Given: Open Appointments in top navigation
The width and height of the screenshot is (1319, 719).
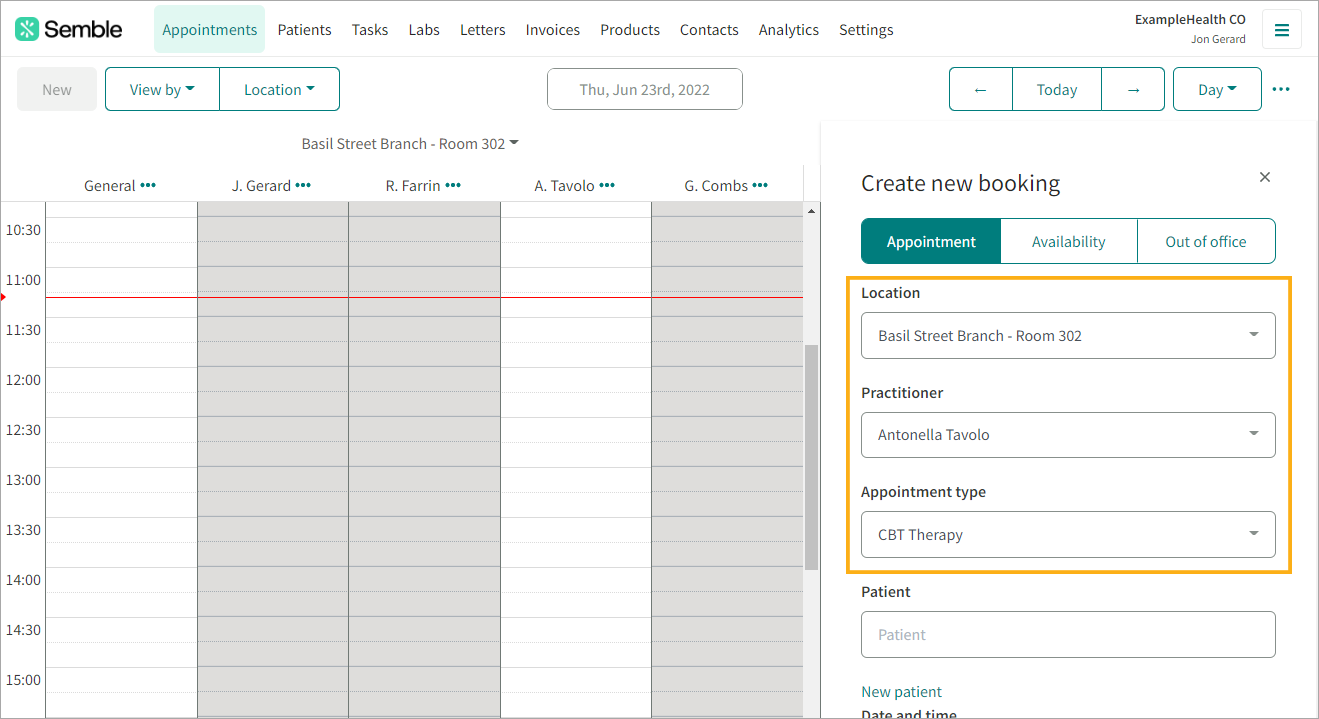Looking at the screenshot, I should [210, 29].
